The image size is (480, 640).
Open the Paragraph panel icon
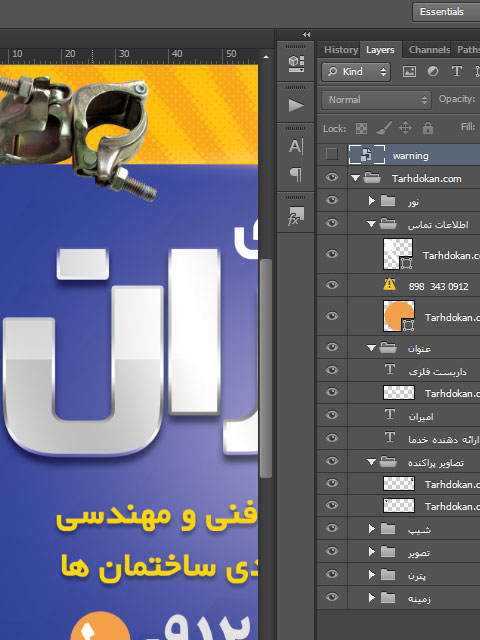(x=296, y=174)
